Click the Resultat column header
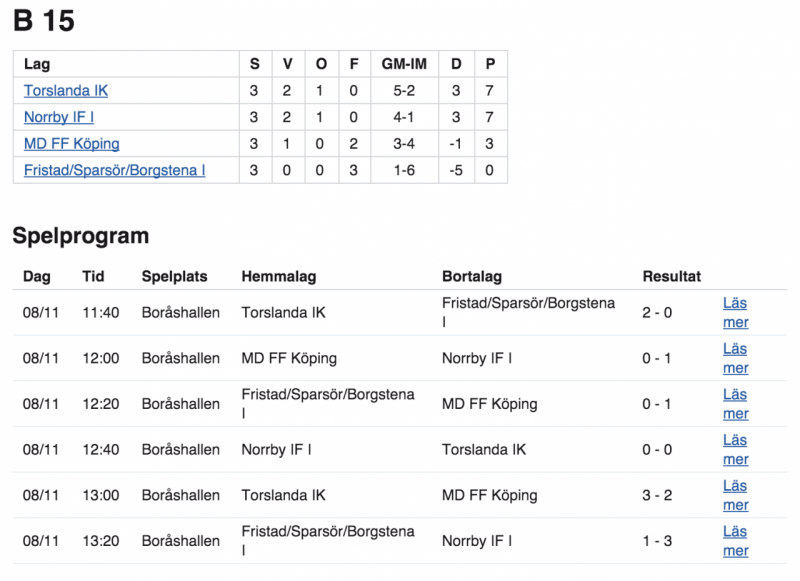The width and height of the screenshot is (800, 581). tap(671, 276)
